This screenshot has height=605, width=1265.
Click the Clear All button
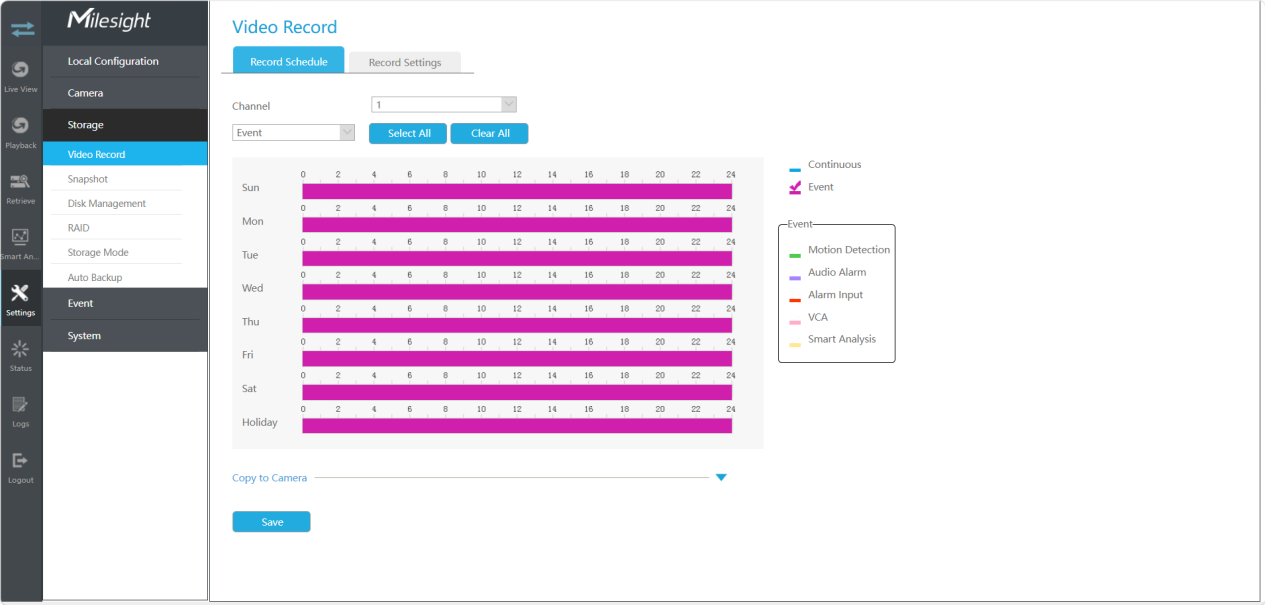[489, 133]
